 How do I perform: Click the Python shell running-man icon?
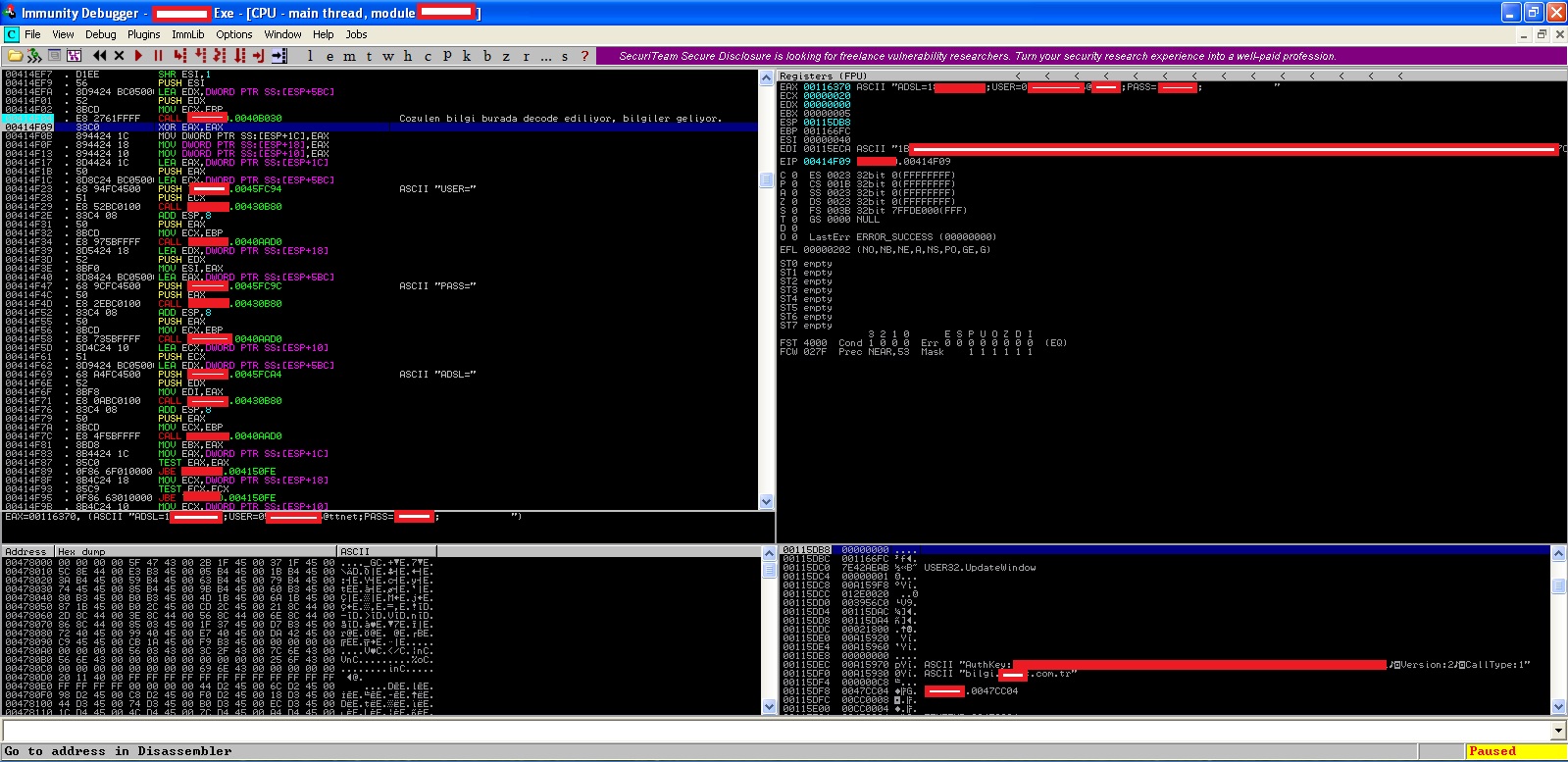coord(35,56)
